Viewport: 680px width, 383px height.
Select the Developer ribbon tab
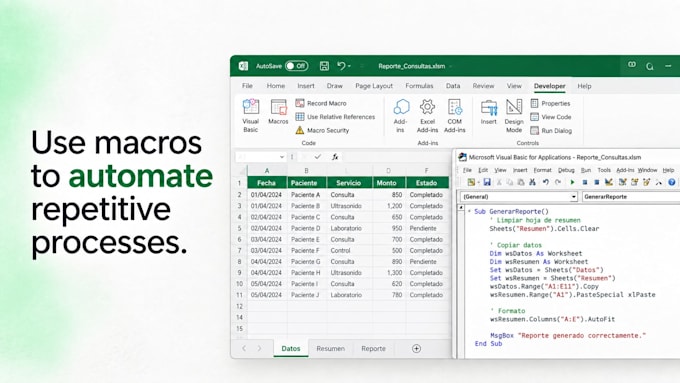(549, 86)
